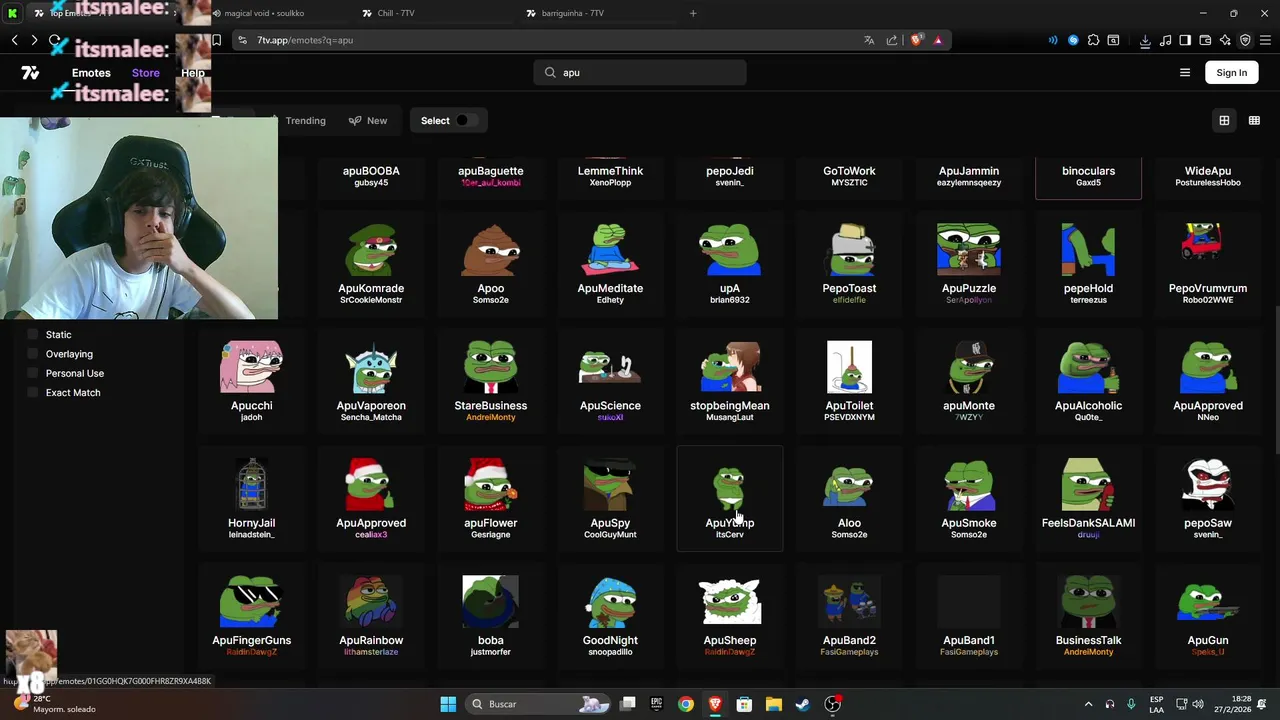Click the Sign In button

coord(1232,73)
